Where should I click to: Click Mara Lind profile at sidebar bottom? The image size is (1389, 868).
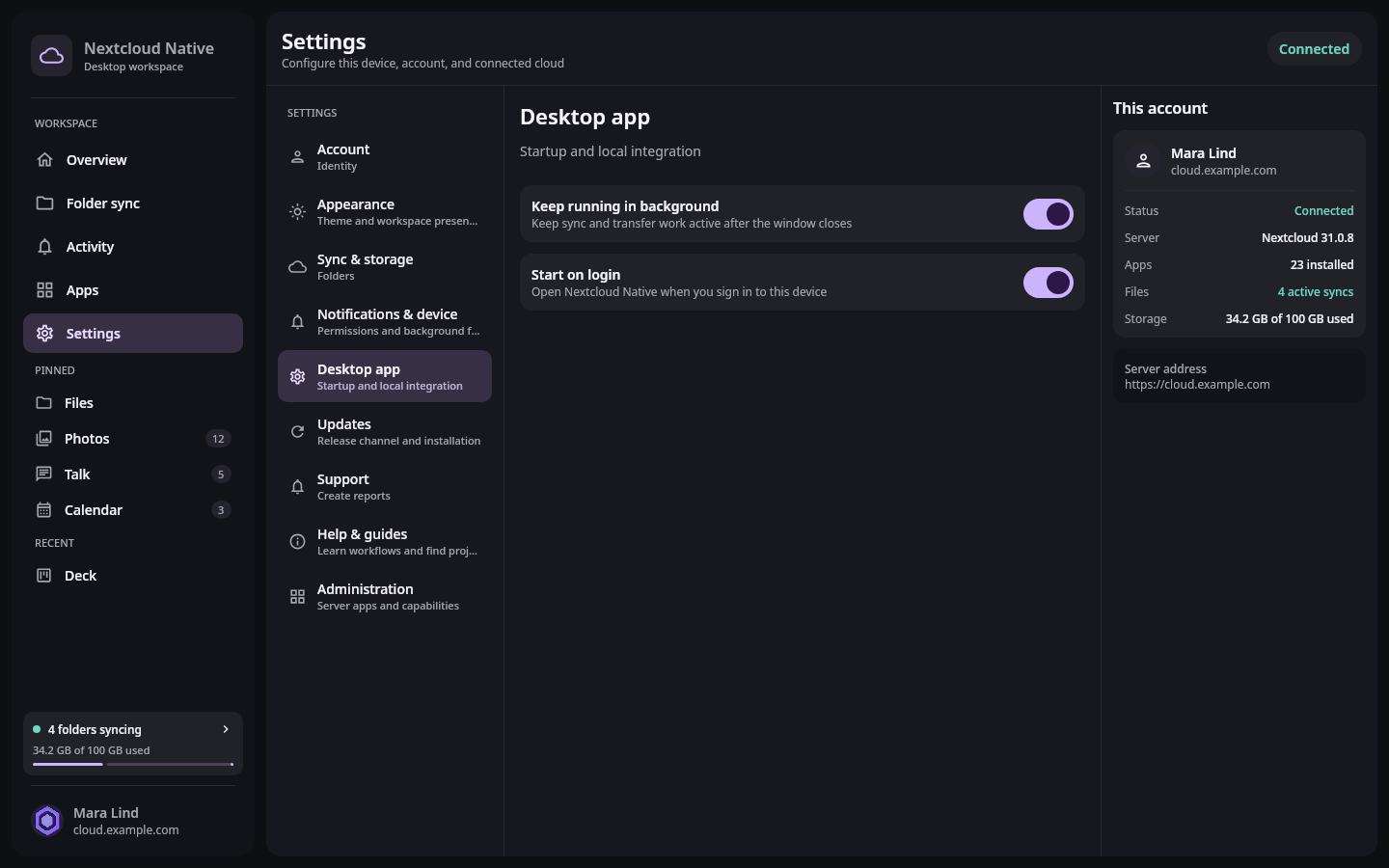(x=133, y=821)
